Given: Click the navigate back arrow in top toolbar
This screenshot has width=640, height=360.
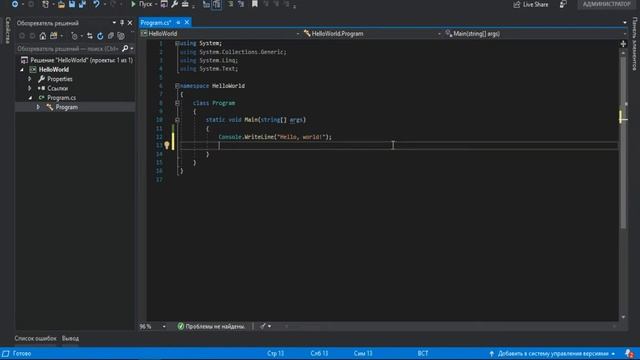Looking at the screenshot, I should (15, 4).
